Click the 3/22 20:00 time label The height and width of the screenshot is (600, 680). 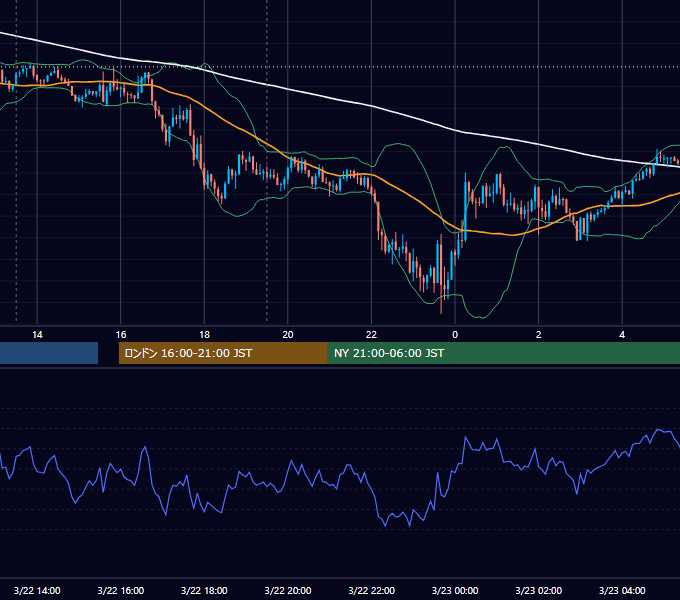pyautogui.click(x=288, y=590)
